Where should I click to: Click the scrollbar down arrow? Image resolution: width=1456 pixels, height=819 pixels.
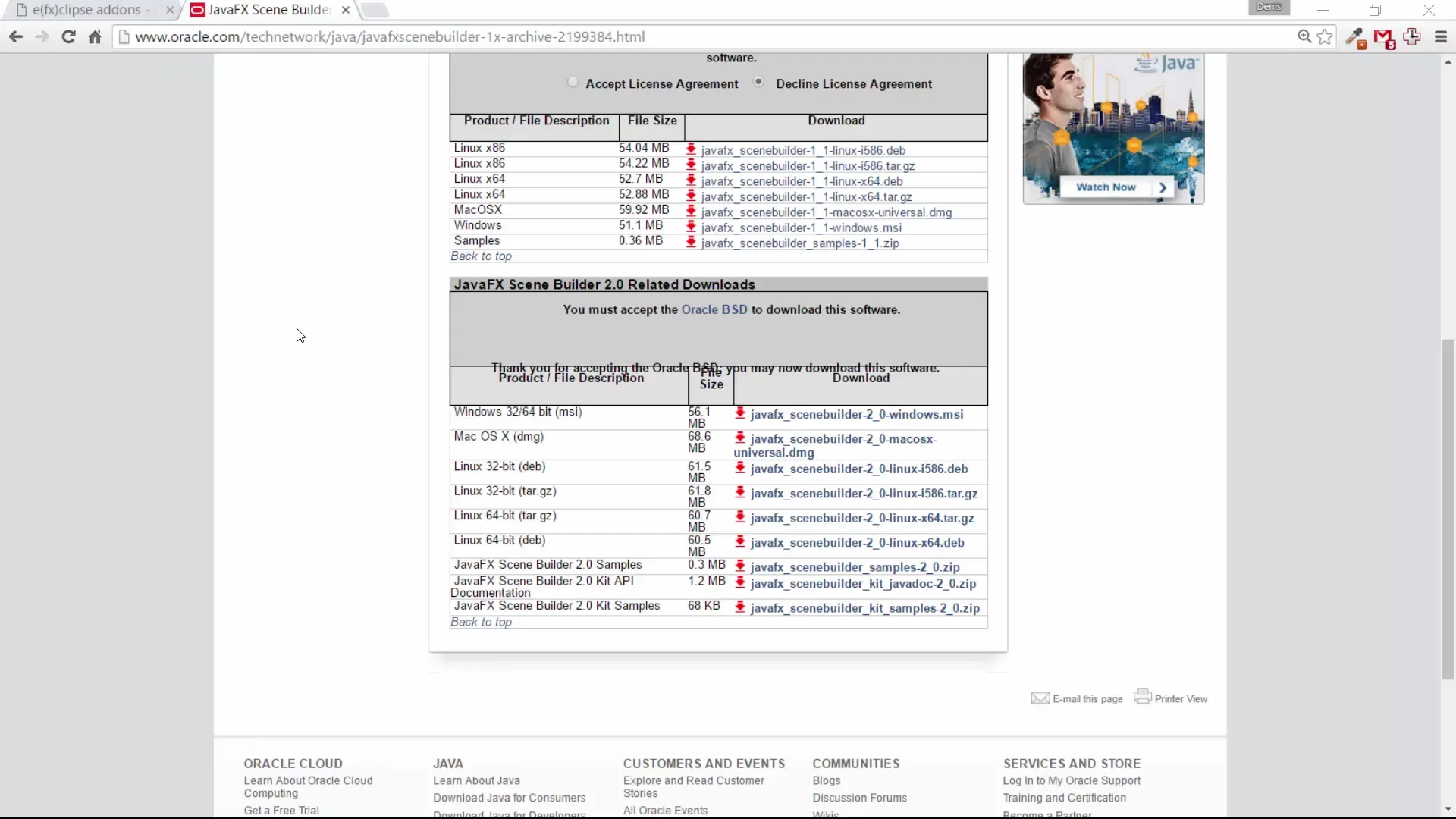(x=1448, y=808)
